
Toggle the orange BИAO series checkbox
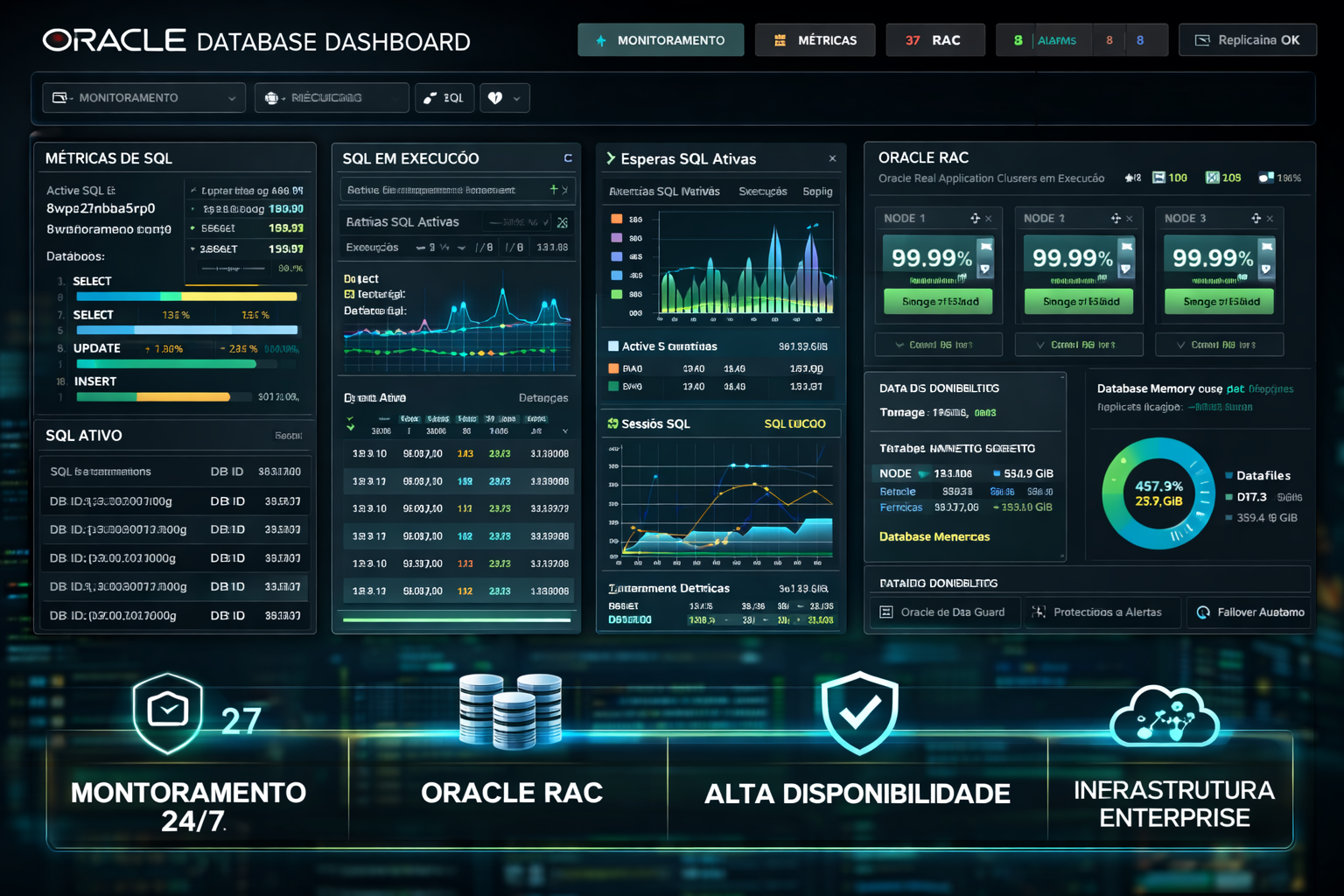(x=613, y=368)
